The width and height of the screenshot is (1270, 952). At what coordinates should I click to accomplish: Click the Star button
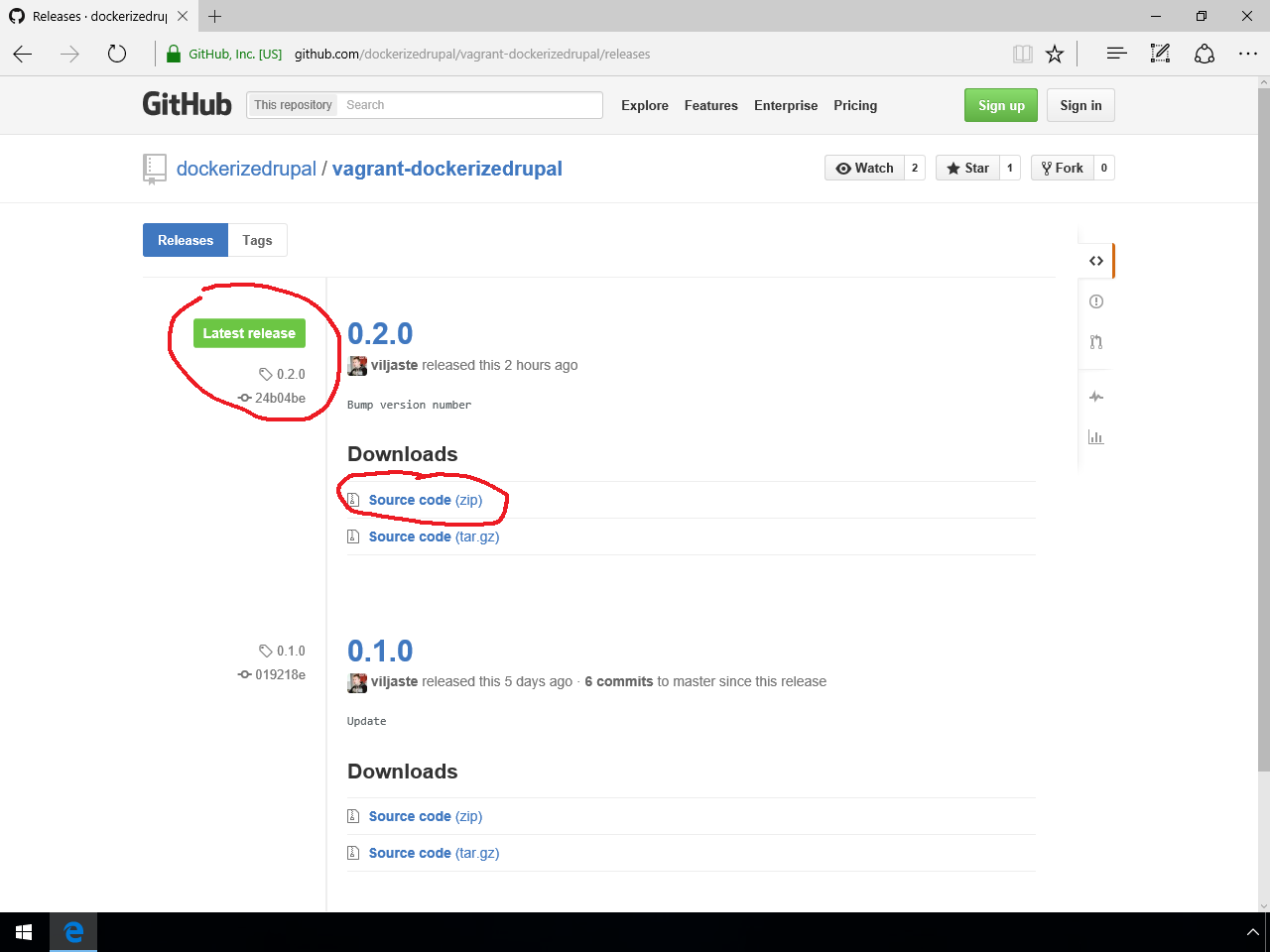pyautogui.click(x=967, y=168)
